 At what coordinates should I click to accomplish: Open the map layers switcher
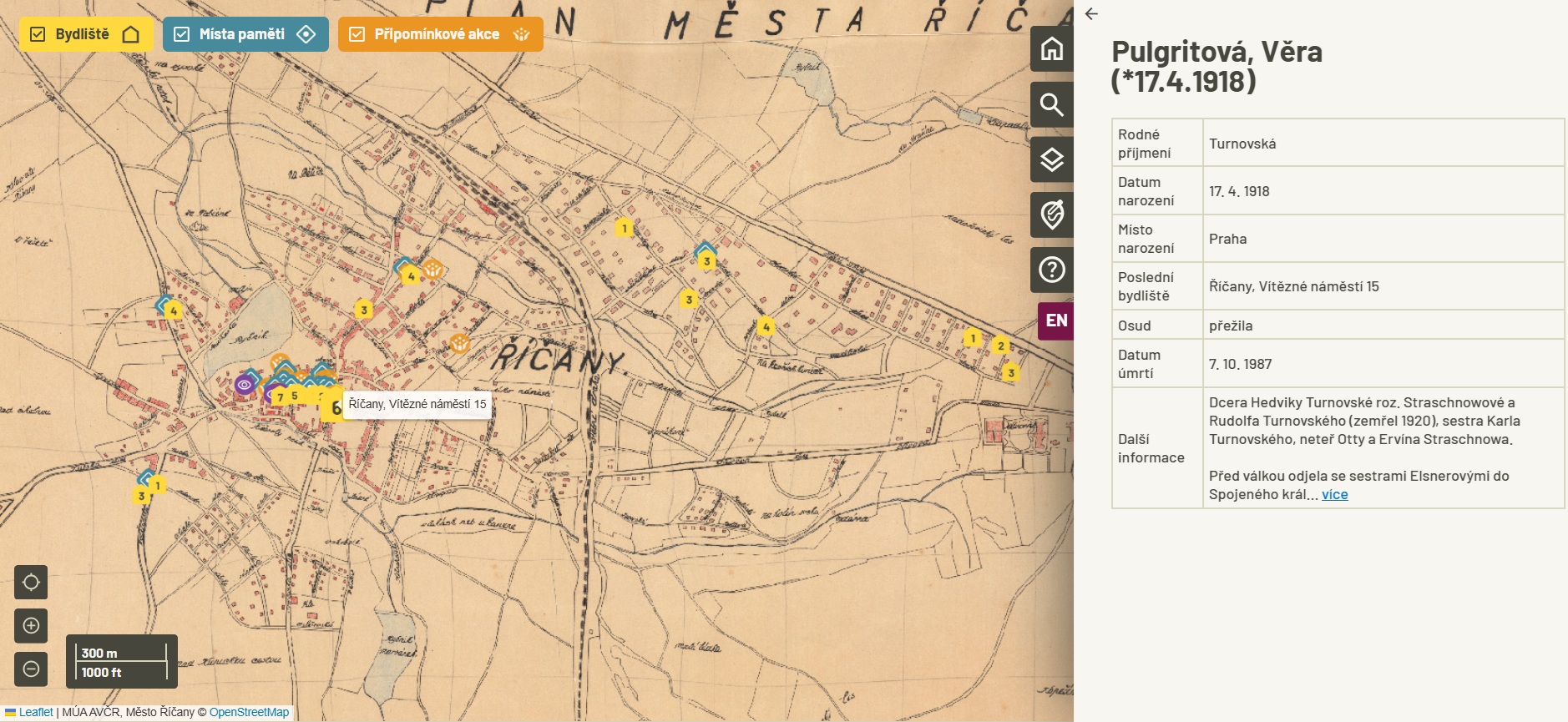click(1051, 160)
